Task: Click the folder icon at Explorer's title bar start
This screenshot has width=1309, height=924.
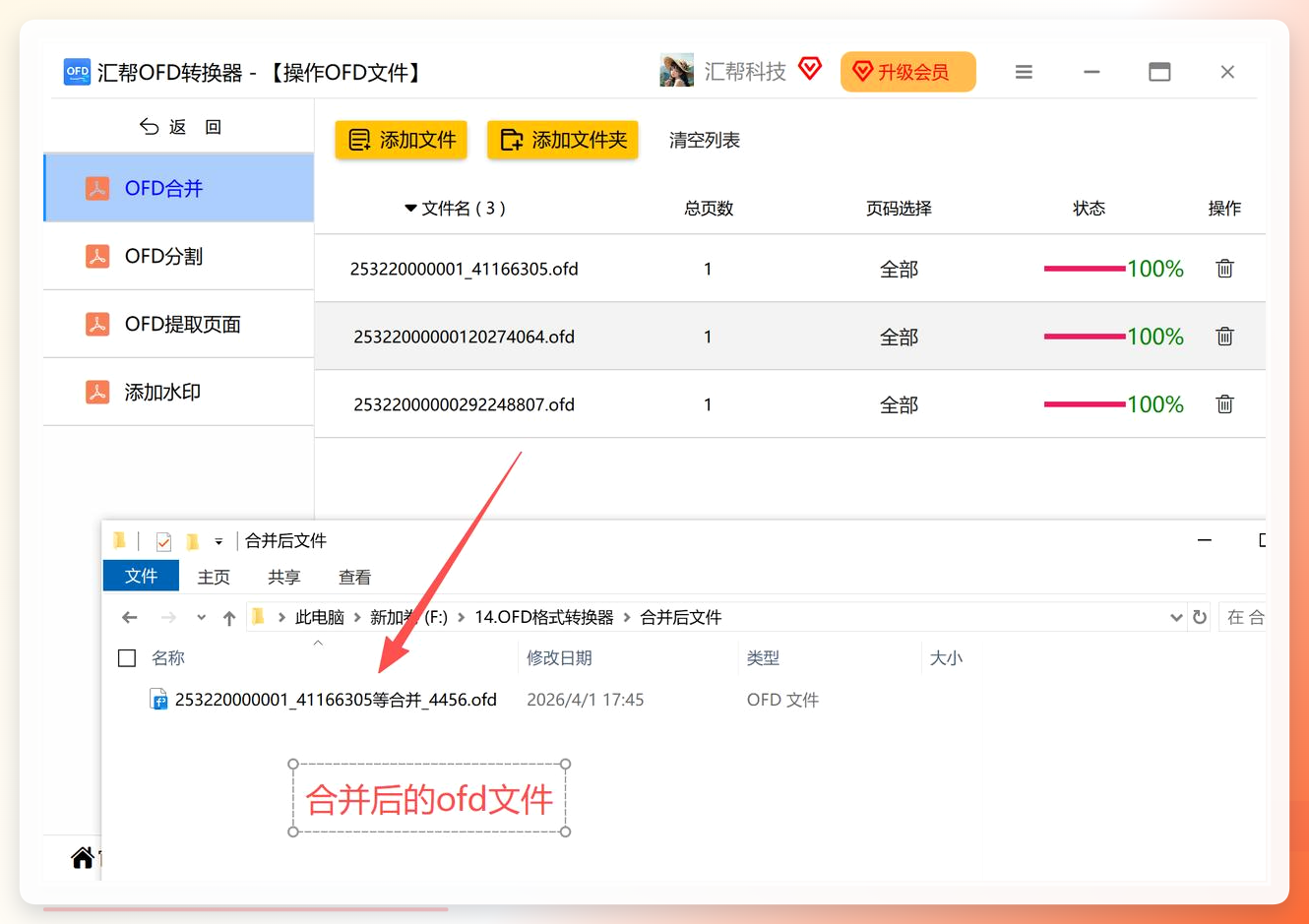Action: tap(120, 540)
